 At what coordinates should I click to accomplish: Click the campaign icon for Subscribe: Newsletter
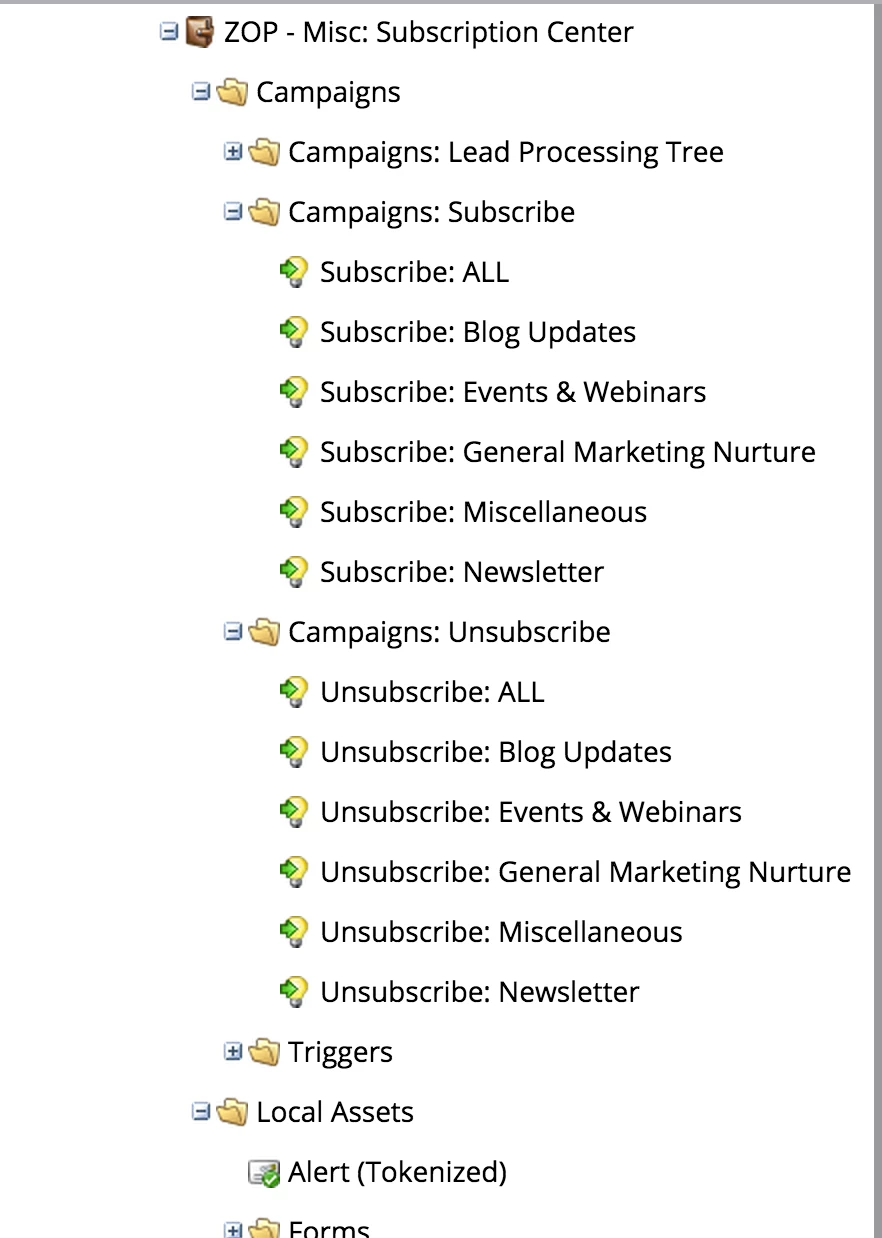[x=293, y=572]
